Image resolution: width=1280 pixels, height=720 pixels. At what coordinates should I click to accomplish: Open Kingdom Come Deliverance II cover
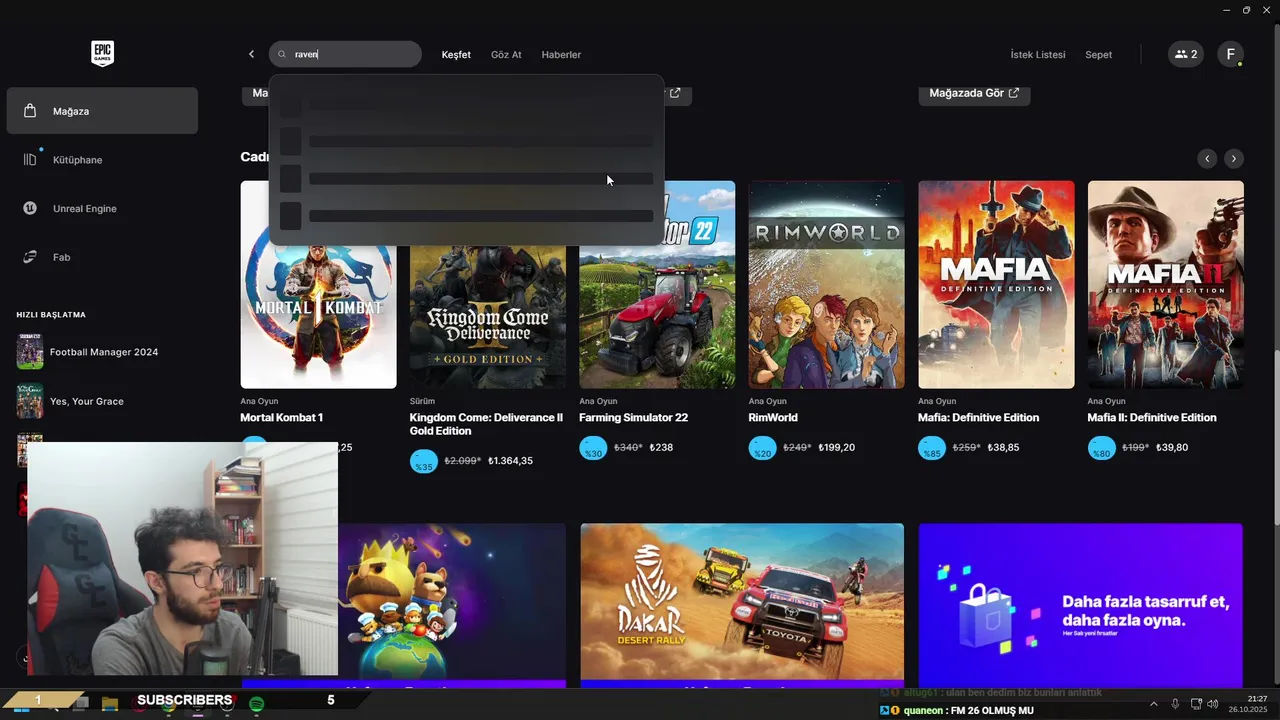coord(487,316)
